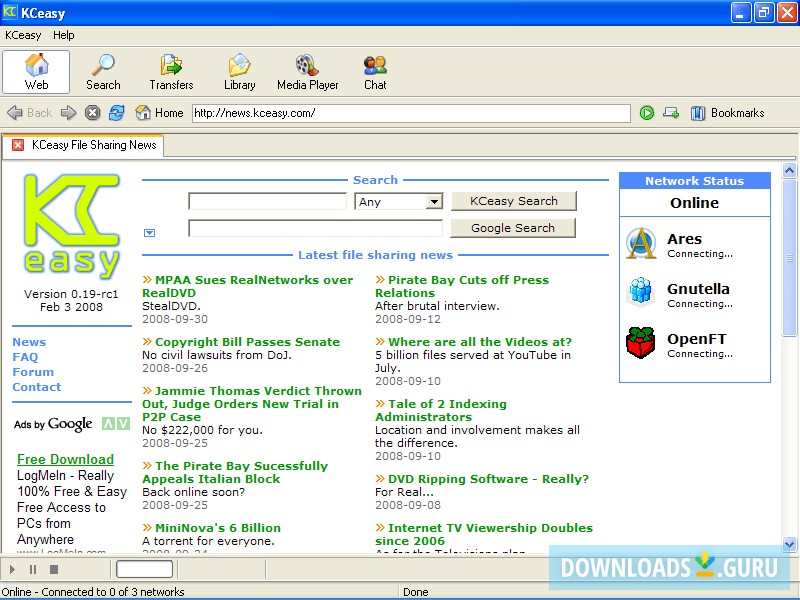Screen dimensions: 800x600
Task: Open the Forum link
Action: point(33,372)
